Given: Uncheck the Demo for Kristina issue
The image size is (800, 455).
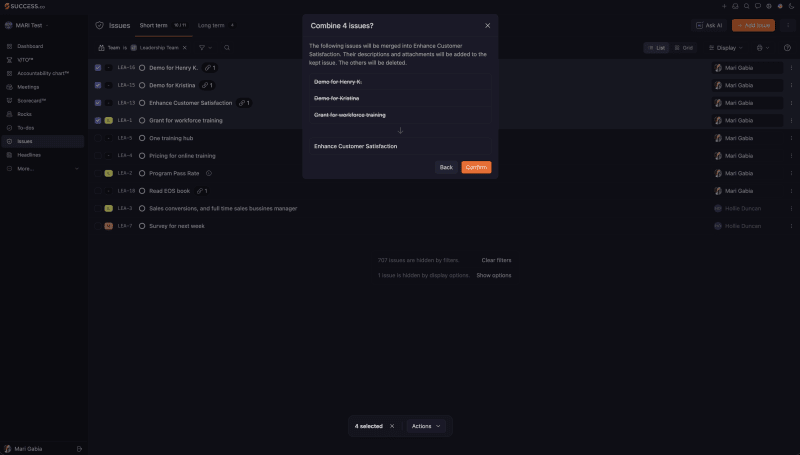Looking at the screenshot, I should pos(98,85).
